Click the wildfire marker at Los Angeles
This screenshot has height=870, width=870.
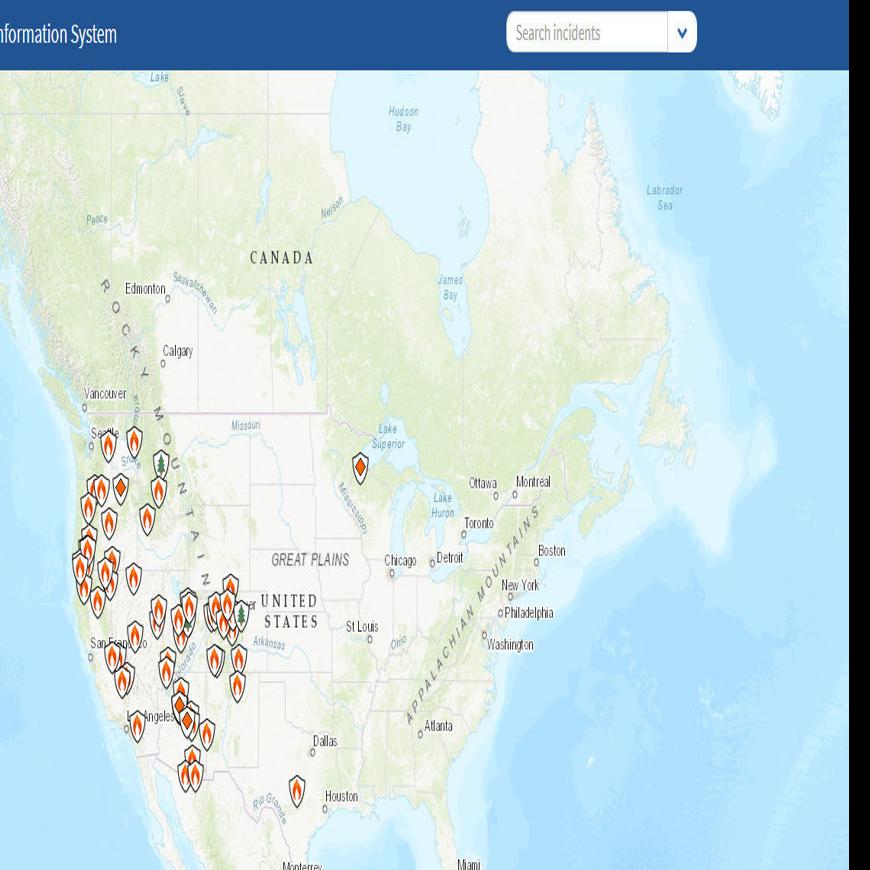point(137,725)
